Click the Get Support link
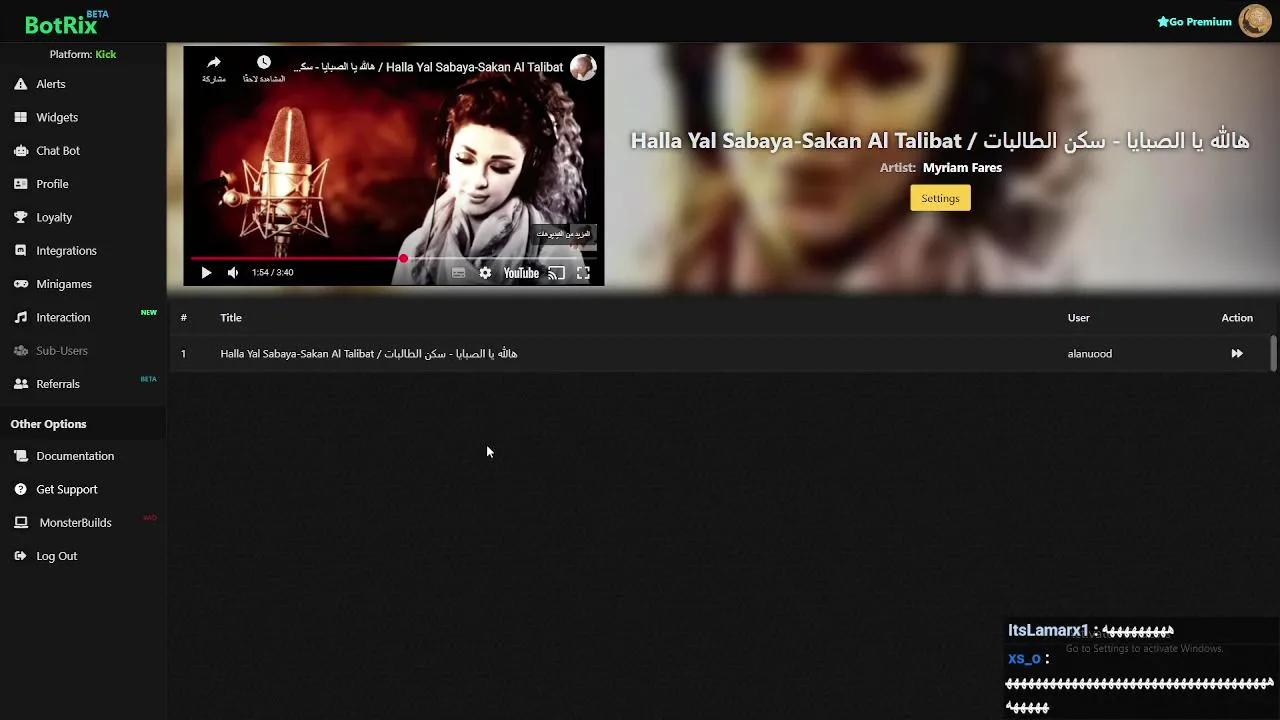 (67, 489)
